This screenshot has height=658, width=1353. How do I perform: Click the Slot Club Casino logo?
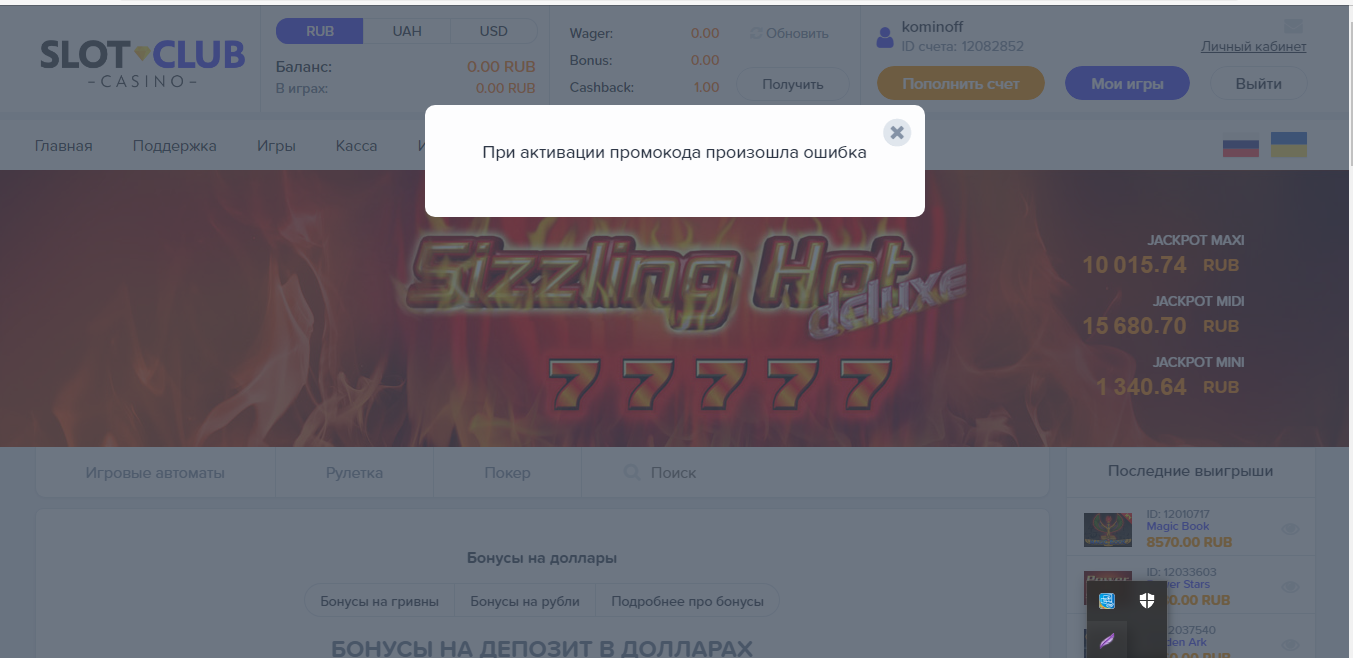click(142, 62)
